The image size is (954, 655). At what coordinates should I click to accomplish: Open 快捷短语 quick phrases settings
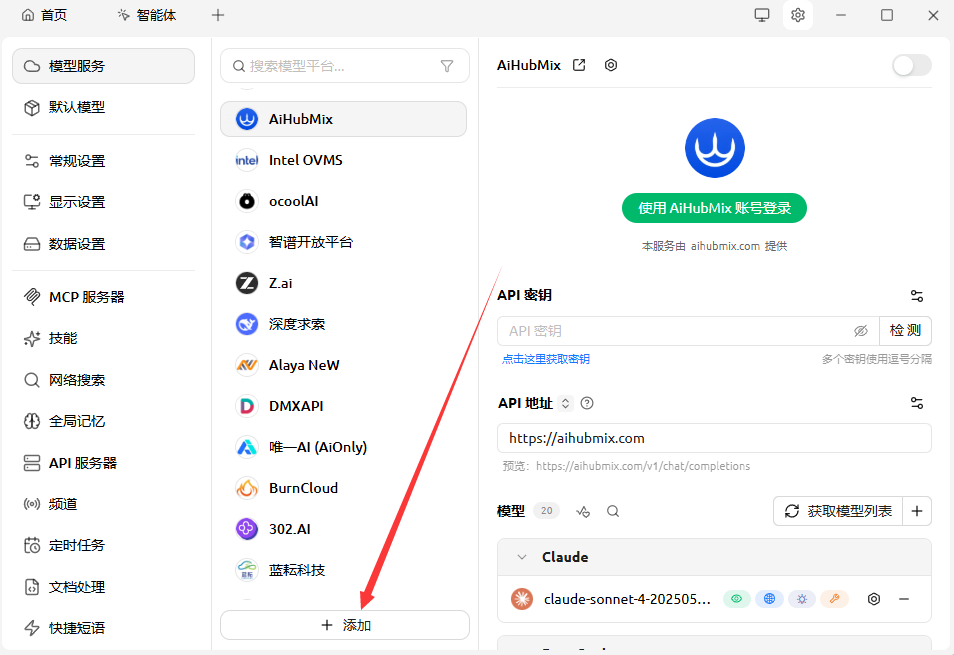click(103, 628)
